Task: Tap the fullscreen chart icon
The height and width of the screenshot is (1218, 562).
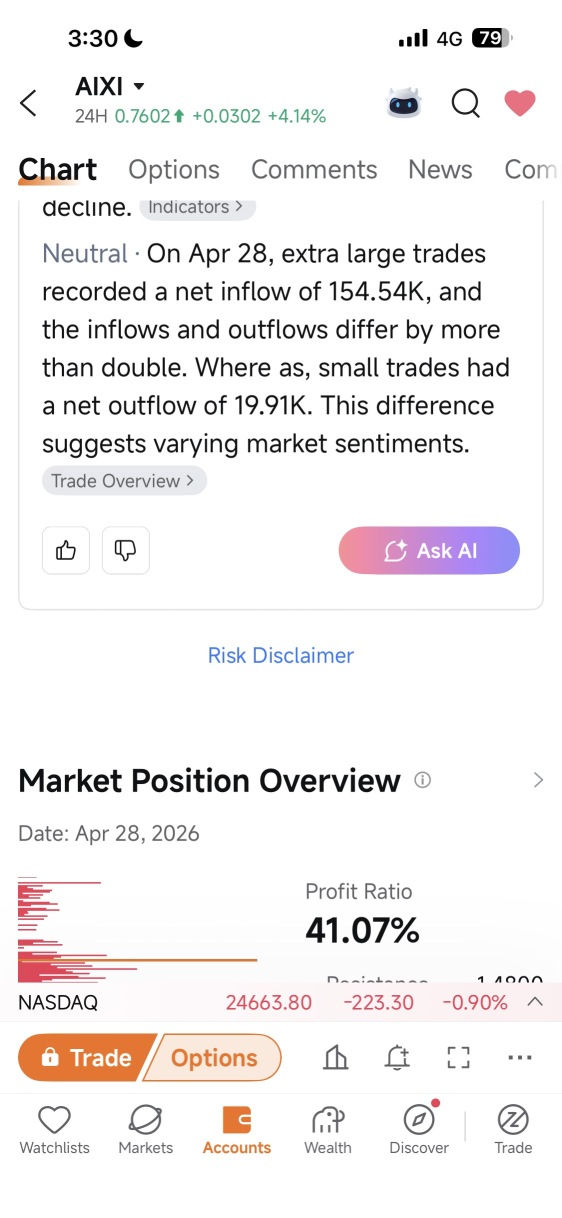Action: click(x=458, y=1058)
